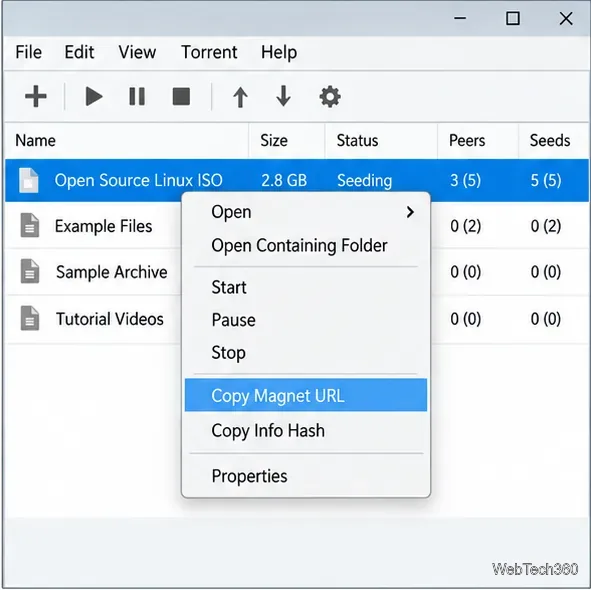This screenshot has width=591, height=590.
Task: Open the File menu
Action: click(29, 52)
